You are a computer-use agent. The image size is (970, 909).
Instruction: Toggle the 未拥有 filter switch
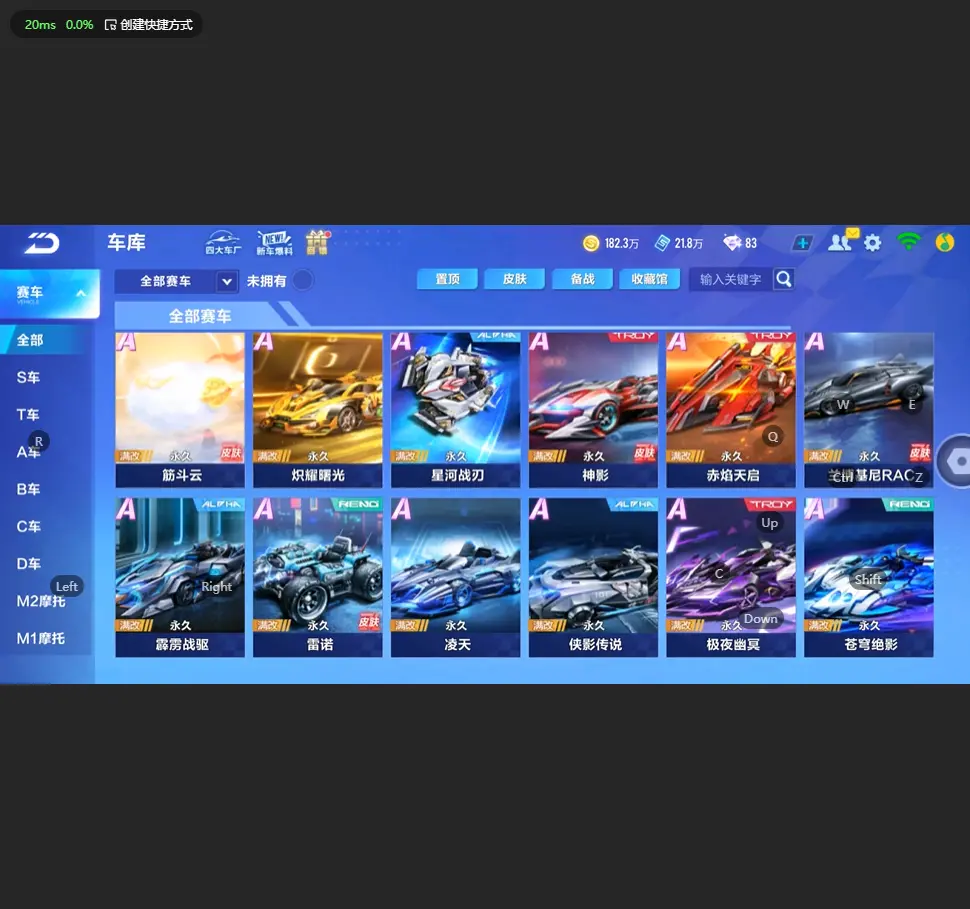(x=303, y=280)
